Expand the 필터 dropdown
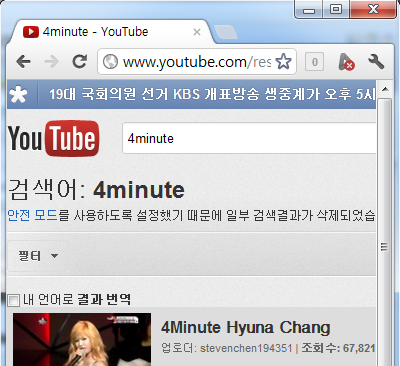 (x=38, y=256)
